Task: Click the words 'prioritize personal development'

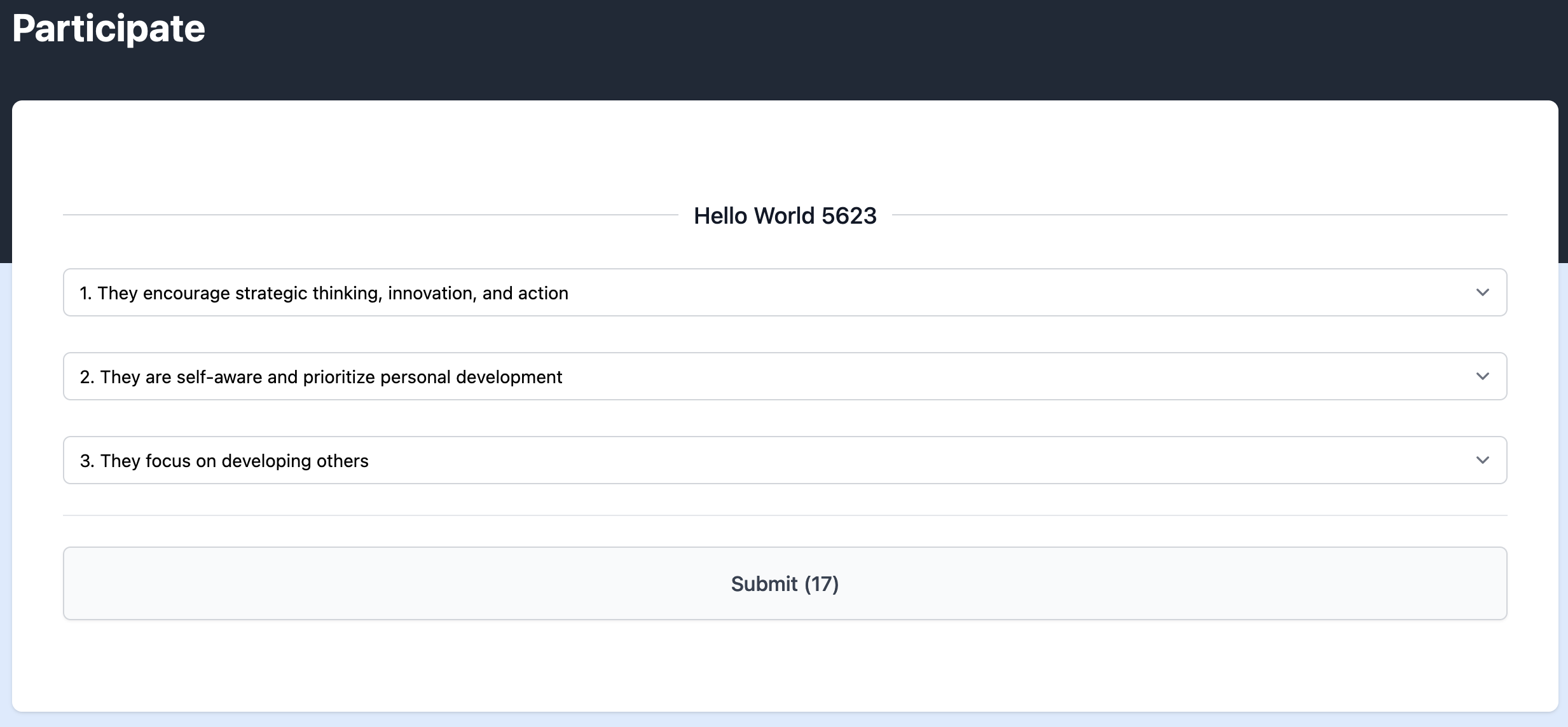Action: (432, 377)
